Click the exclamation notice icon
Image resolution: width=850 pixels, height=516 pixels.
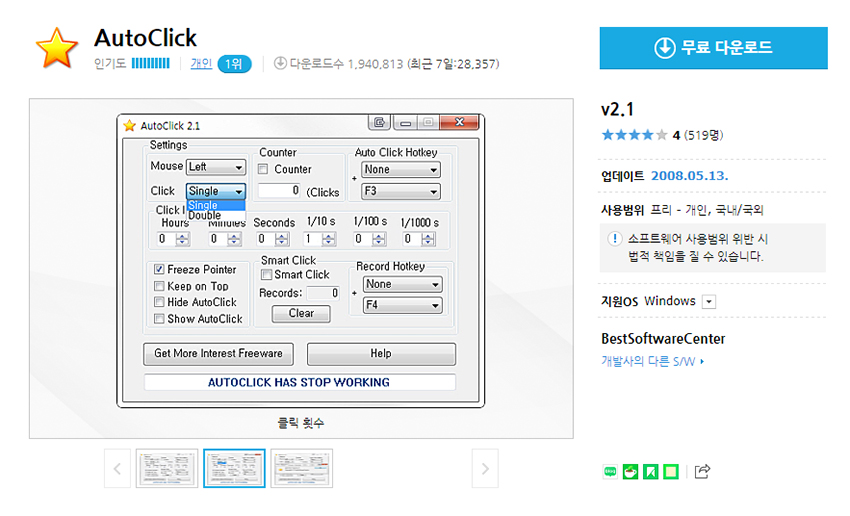615,239
